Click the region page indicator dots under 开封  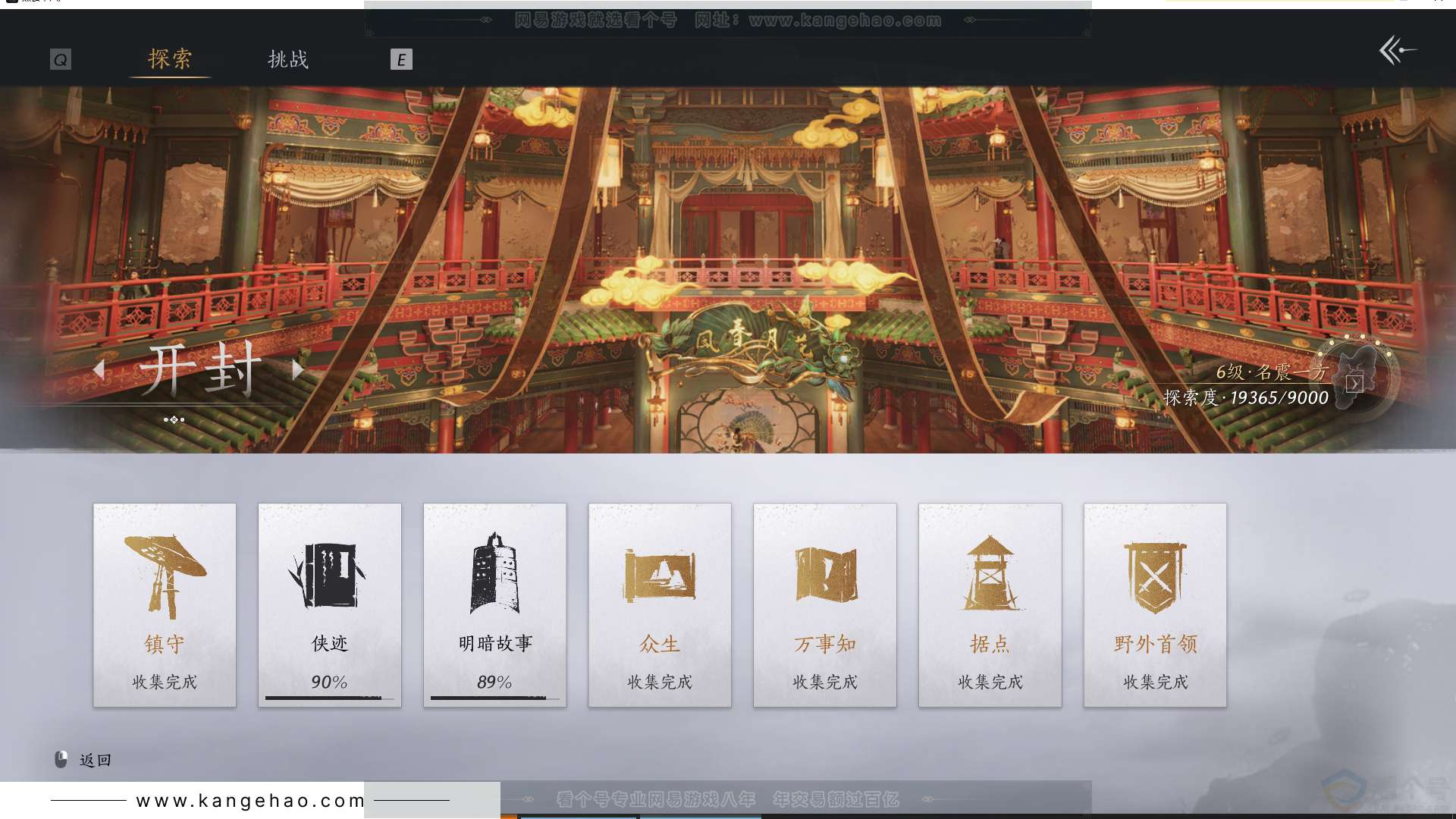(174, 419)
